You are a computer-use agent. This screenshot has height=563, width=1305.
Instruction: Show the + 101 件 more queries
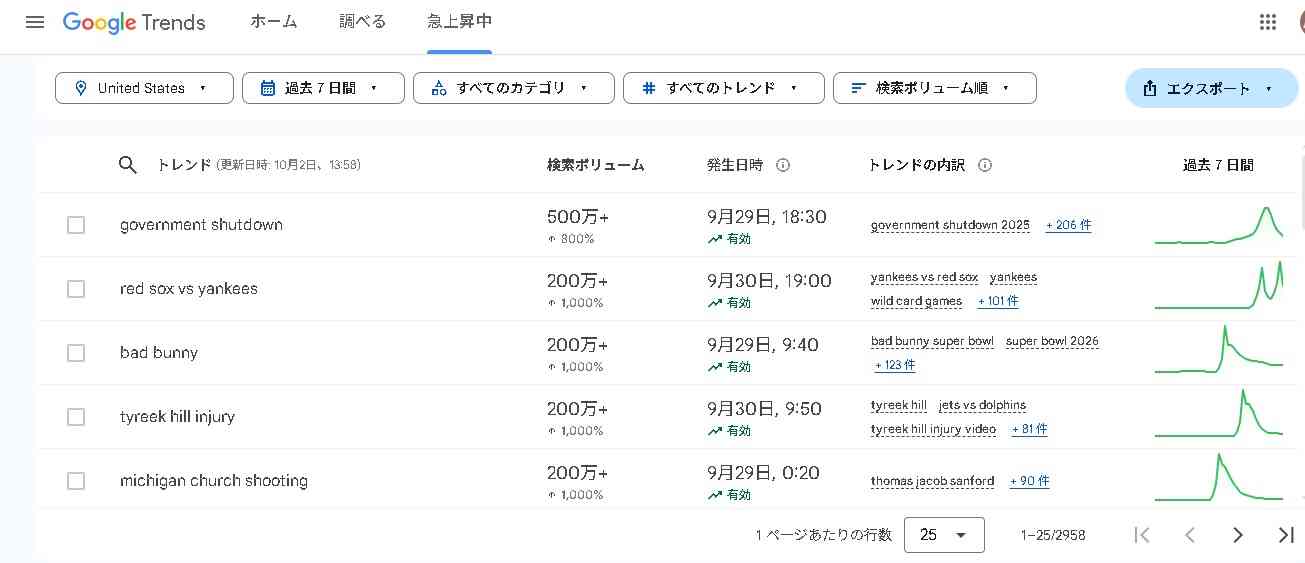tap(998, 301)
